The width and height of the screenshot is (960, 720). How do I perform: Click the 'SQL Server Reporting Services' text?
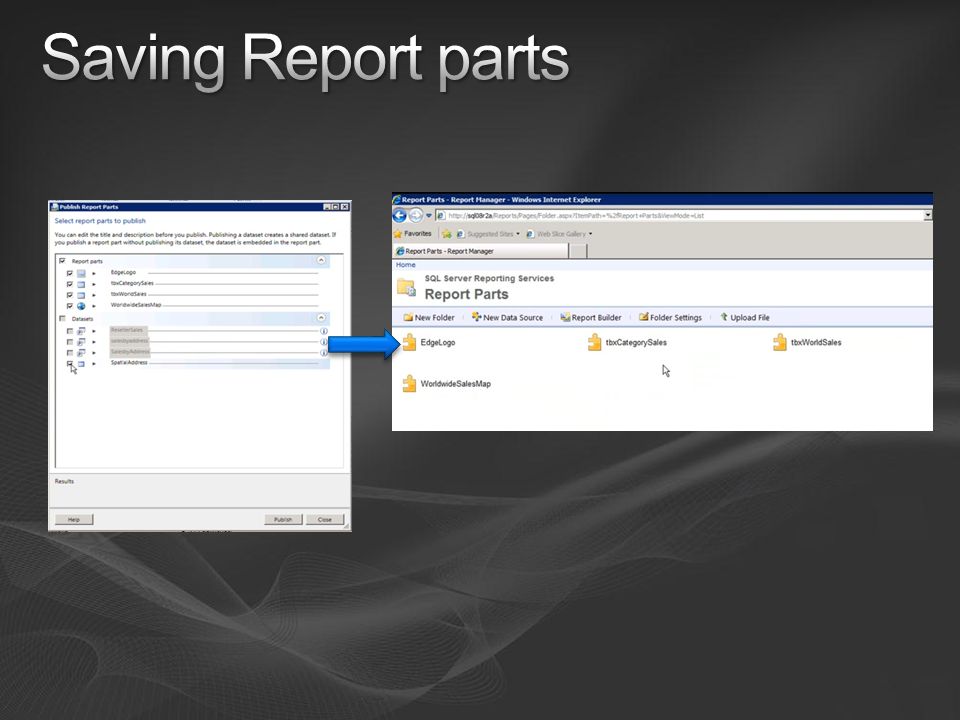point(489,278)
